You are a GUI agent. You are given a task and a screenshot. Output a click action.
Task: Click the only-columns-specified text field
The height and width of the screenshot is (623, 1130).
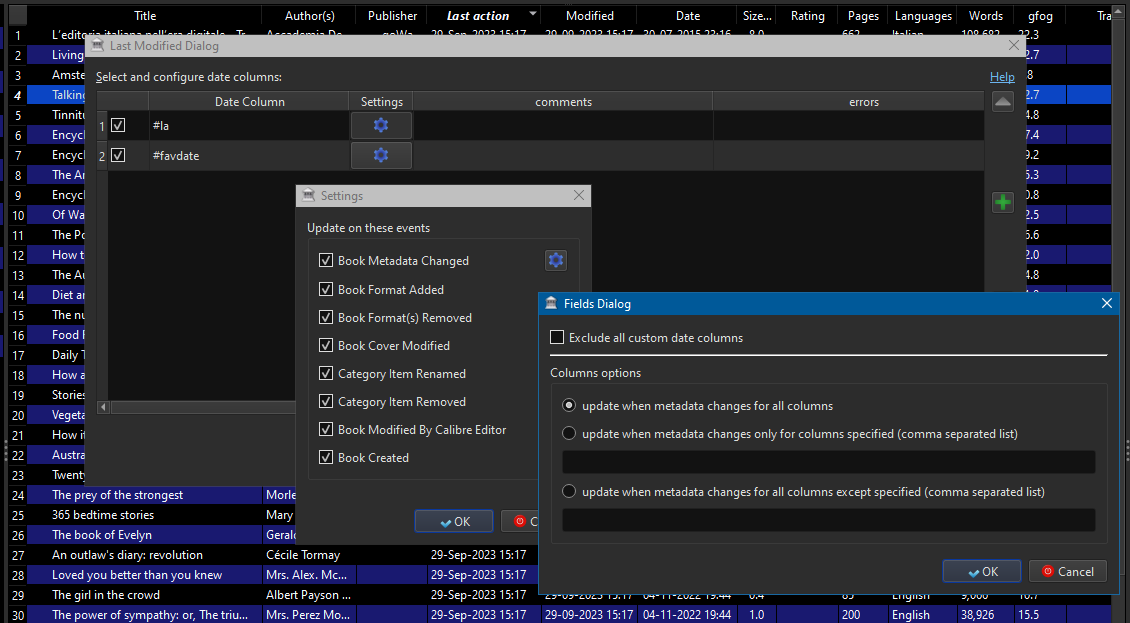click(828, 462)
